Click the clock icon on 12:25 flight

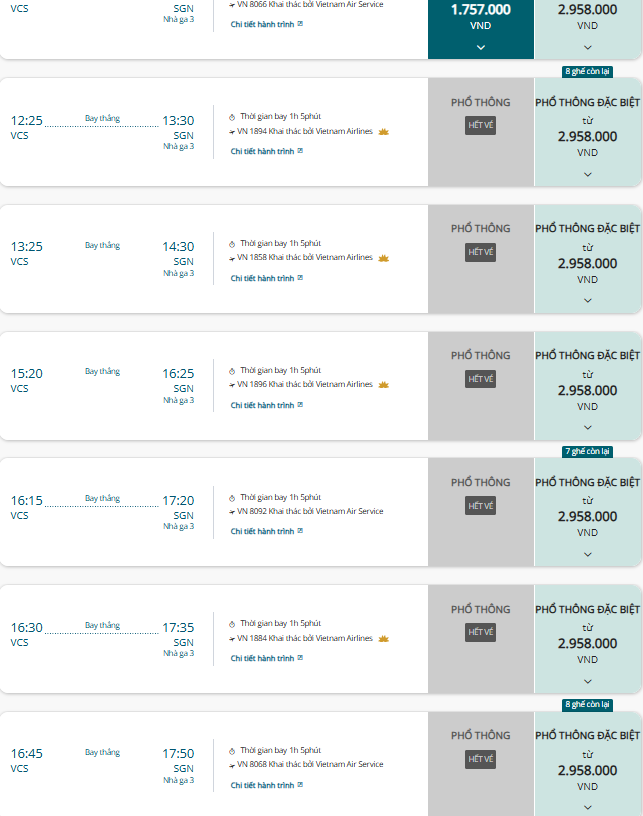232,117
